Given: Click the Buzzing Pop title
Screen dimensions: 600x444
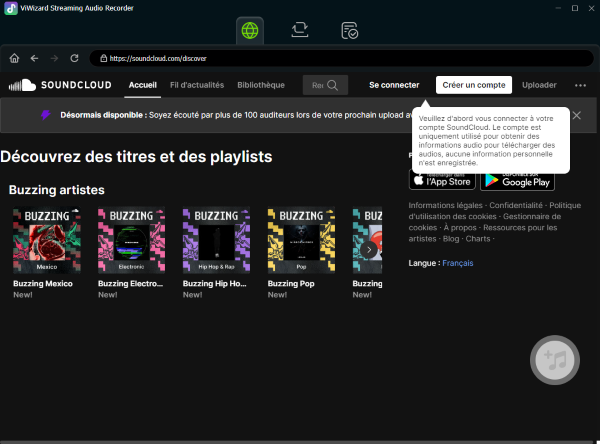Looking at the screenshot, I should [x=291, y=284].
